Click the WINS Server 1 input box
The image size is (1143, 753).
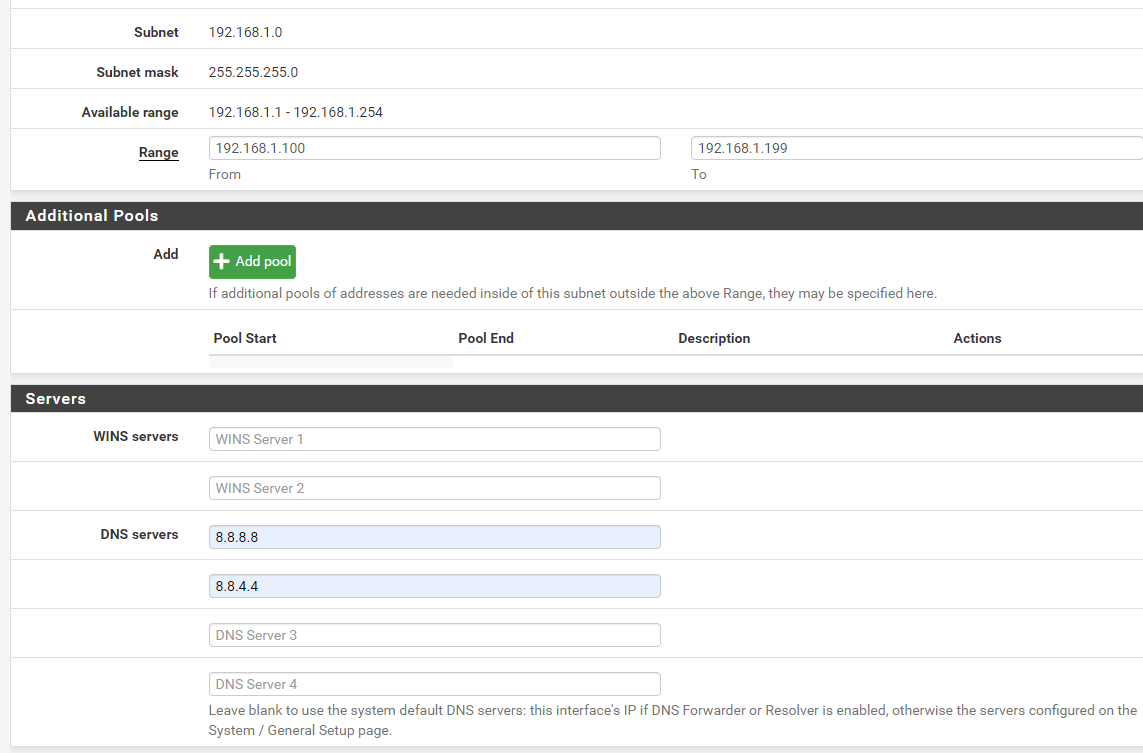tap(434, 438)
